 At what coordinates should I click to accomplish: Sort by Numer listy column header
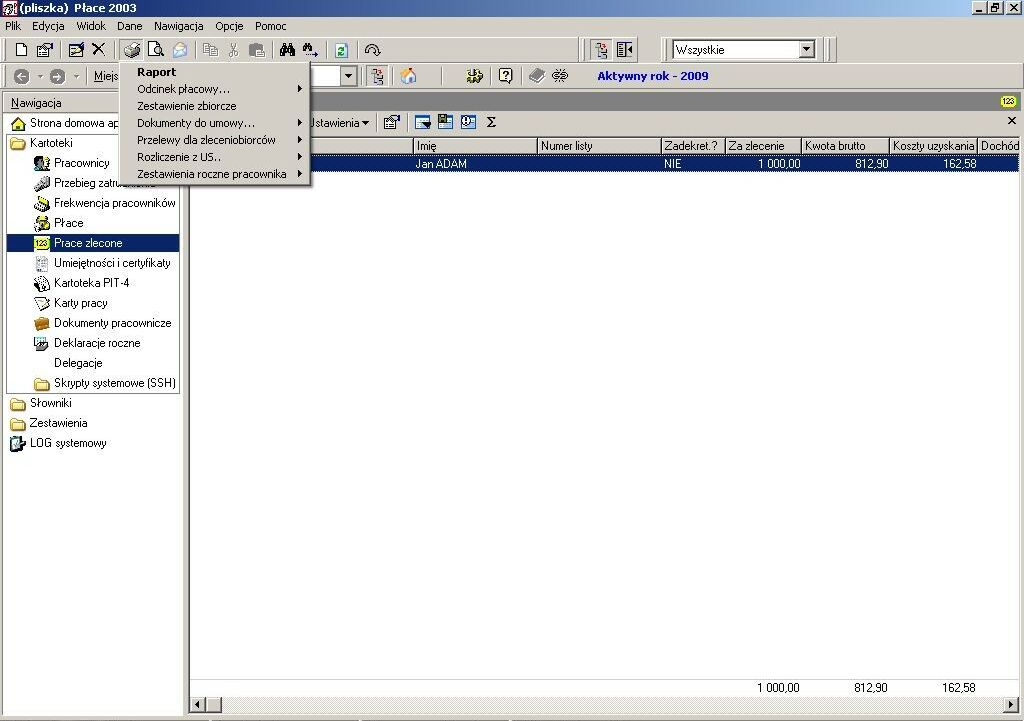(599, 146)
